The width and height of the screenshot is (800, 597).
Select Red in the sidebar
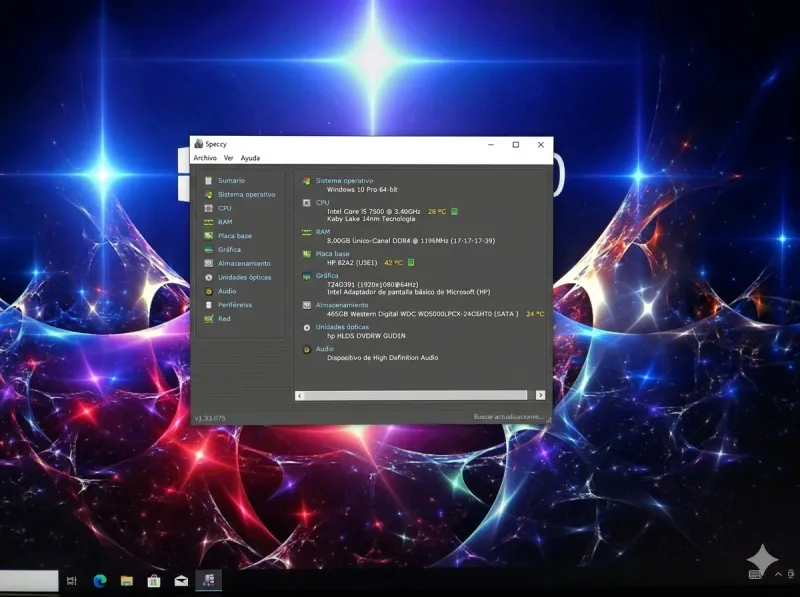pyautogui.click(x=224, y=318)
